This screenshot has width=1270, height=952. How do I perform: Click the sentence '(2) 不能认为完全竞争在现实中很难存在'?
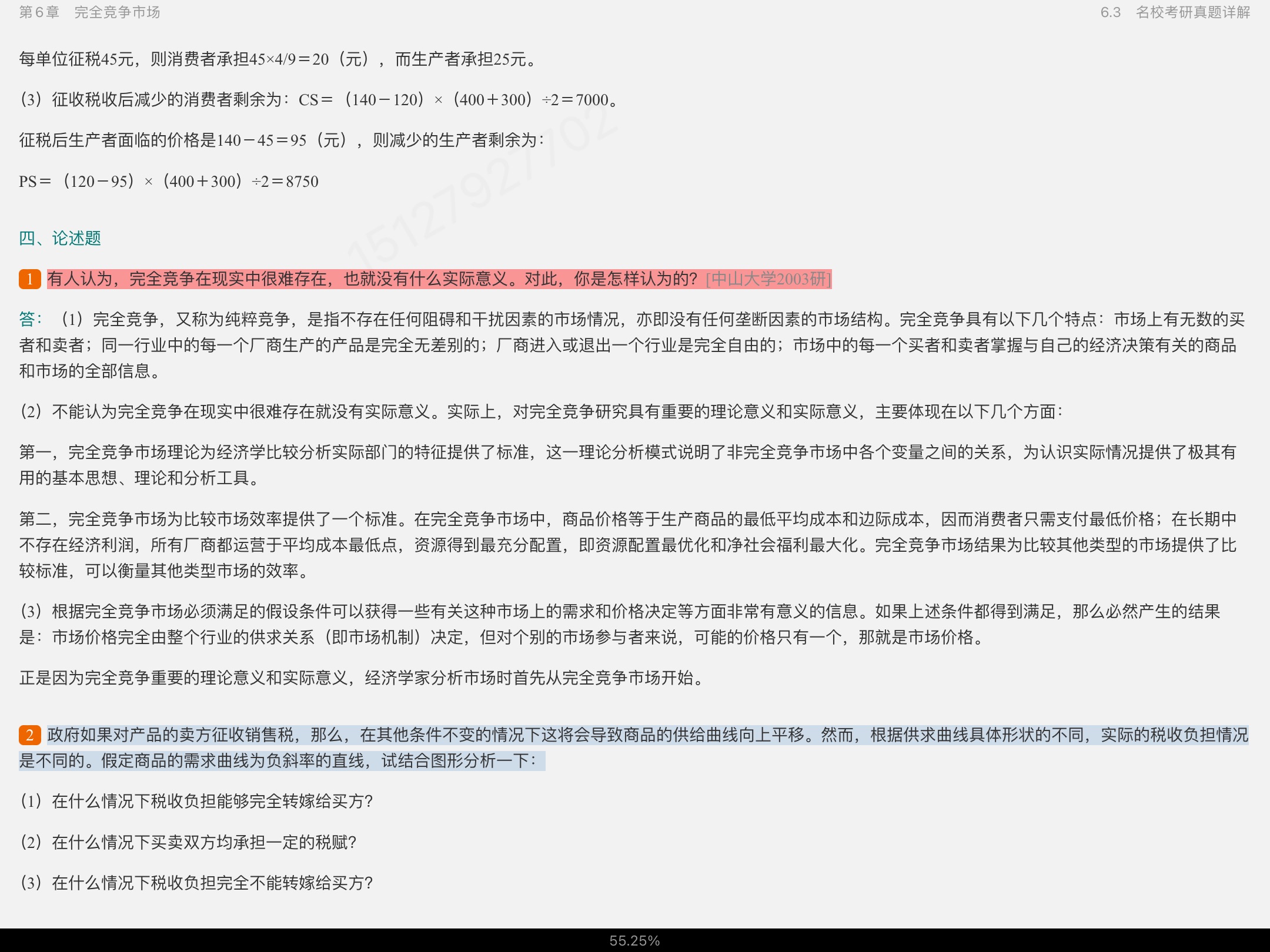(x=541, y=411)
